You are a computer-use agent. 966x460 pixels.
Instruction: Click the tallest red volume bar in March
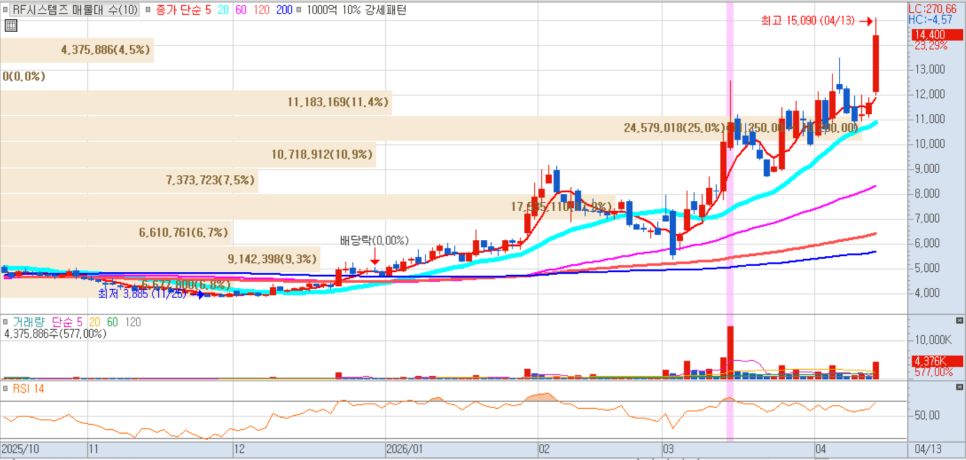pyautogui.click(x=731, y=352)
